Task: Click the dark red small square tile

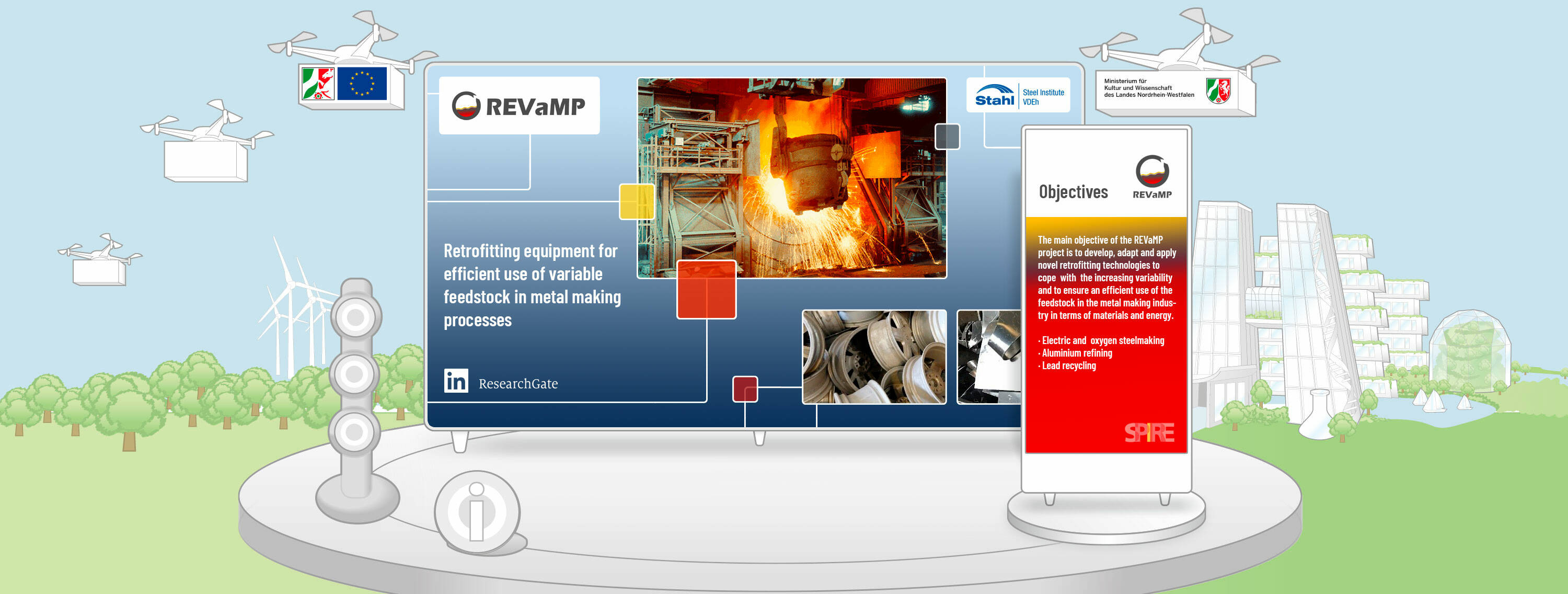Action: [745, 389]
